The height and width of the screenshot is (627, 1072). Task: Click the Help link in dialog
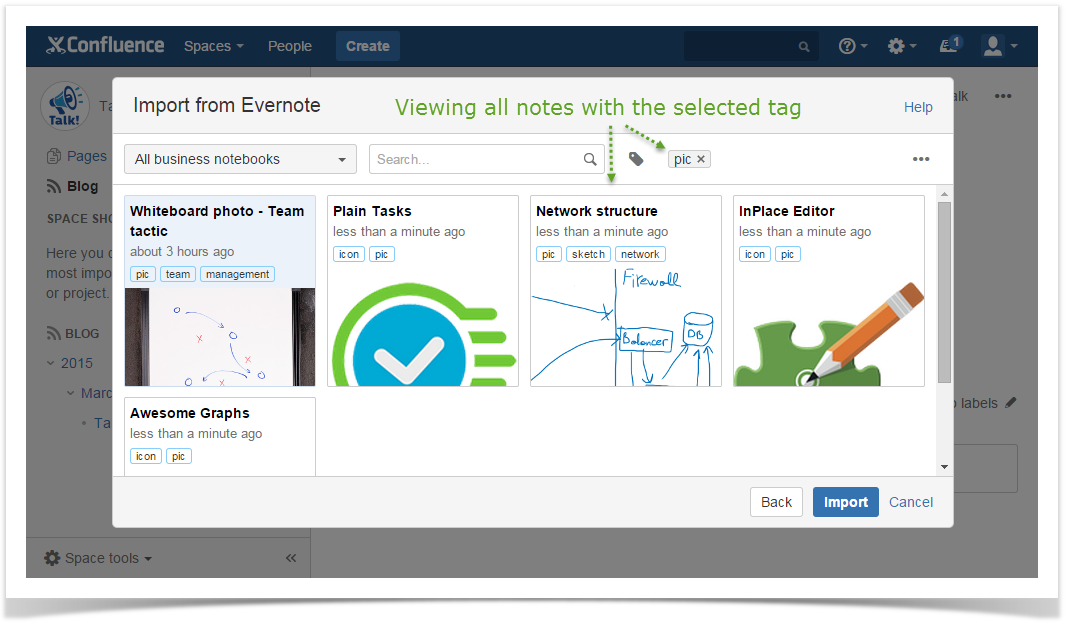point(918,107)
